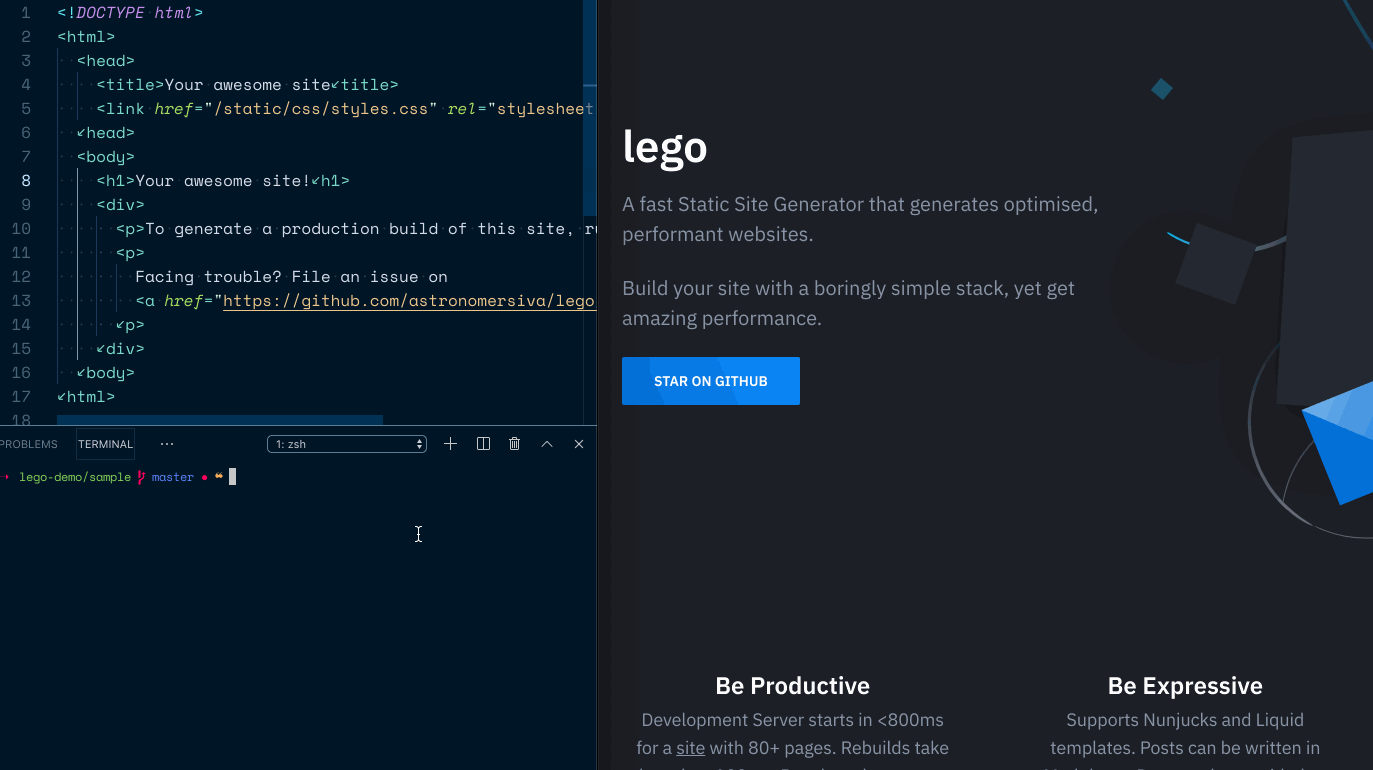Image resolution: width=1373 pixels, height=770 pixels.
Task: Click the stylesheet '<link href=' code line
Action: [345, 109]
